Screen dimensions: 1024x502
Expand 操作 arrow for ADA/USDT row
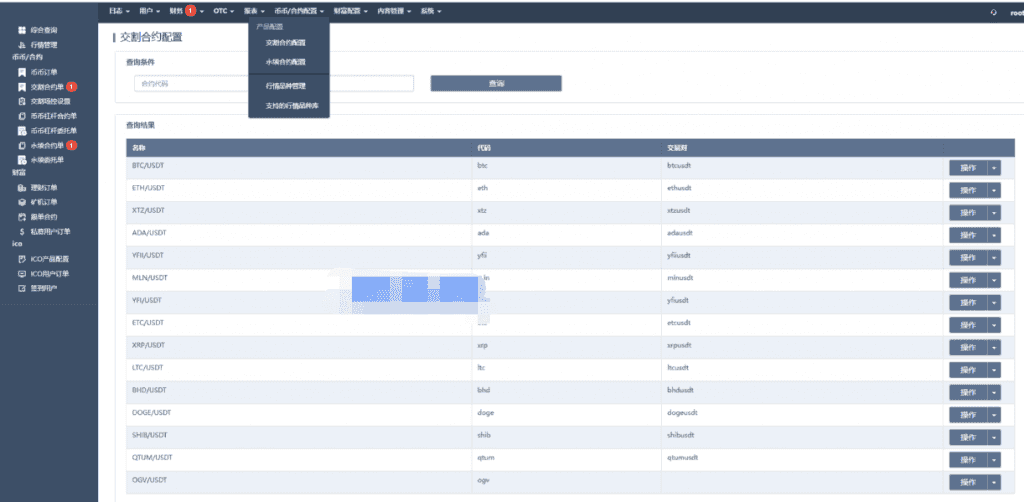994,235
